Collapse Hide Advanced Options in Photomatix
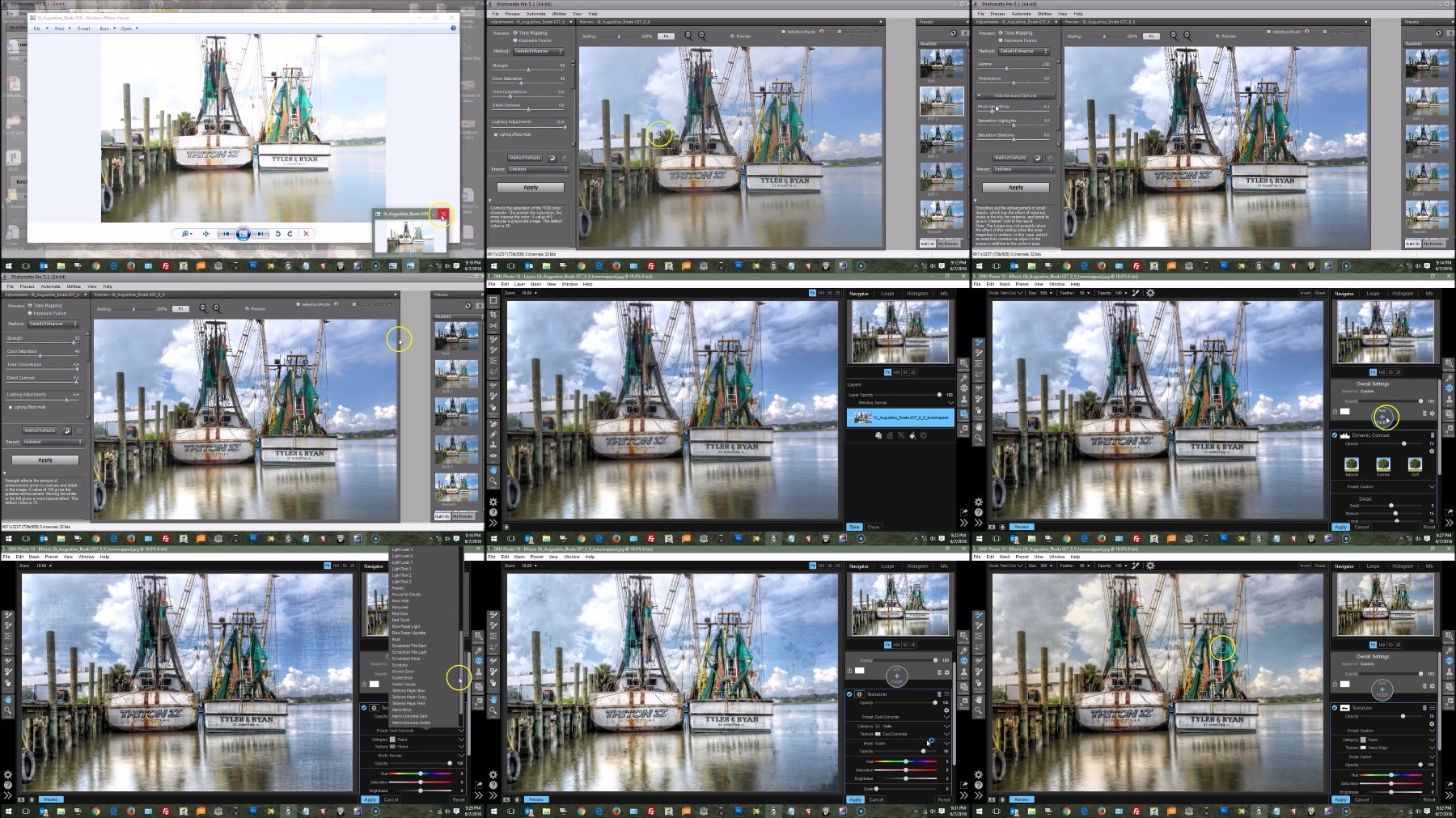Viewport: 1456px width, 818px height. tap(1014, 95)
